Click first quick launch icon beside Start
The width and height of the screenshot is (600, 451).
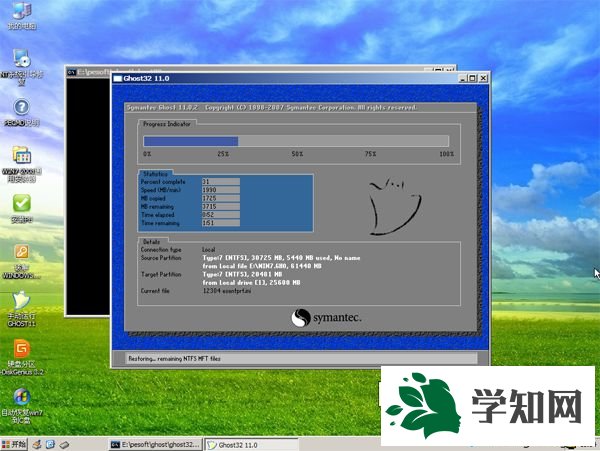[x=37, y=444]
